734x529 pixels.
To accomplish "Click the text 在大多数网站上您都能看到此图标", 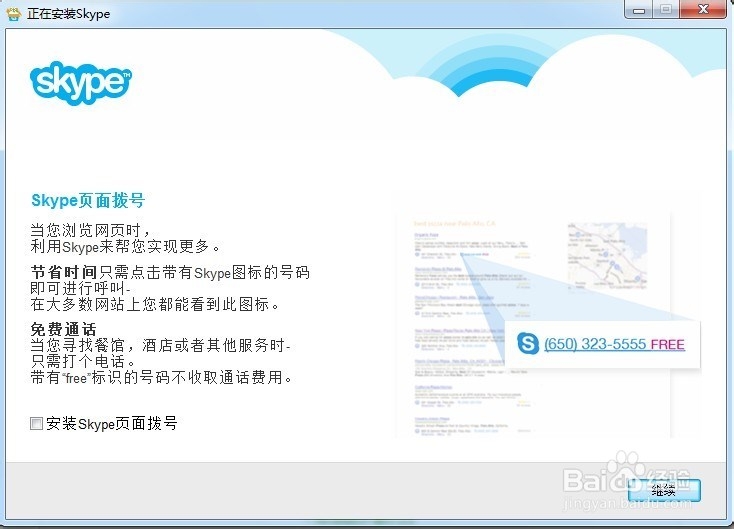I will [155, 304].
